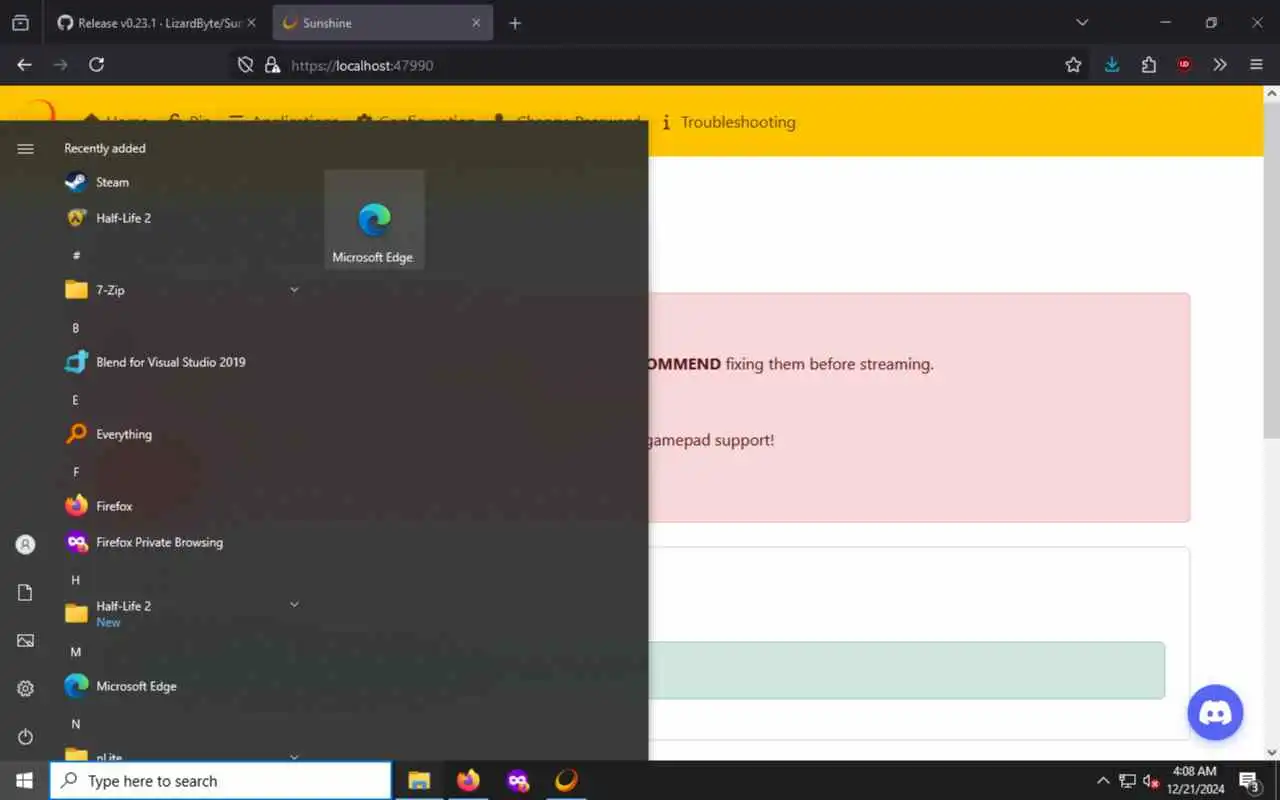Go back in browser history
This screenshot has height=800, width=1280.
click(x=24, y=65)
